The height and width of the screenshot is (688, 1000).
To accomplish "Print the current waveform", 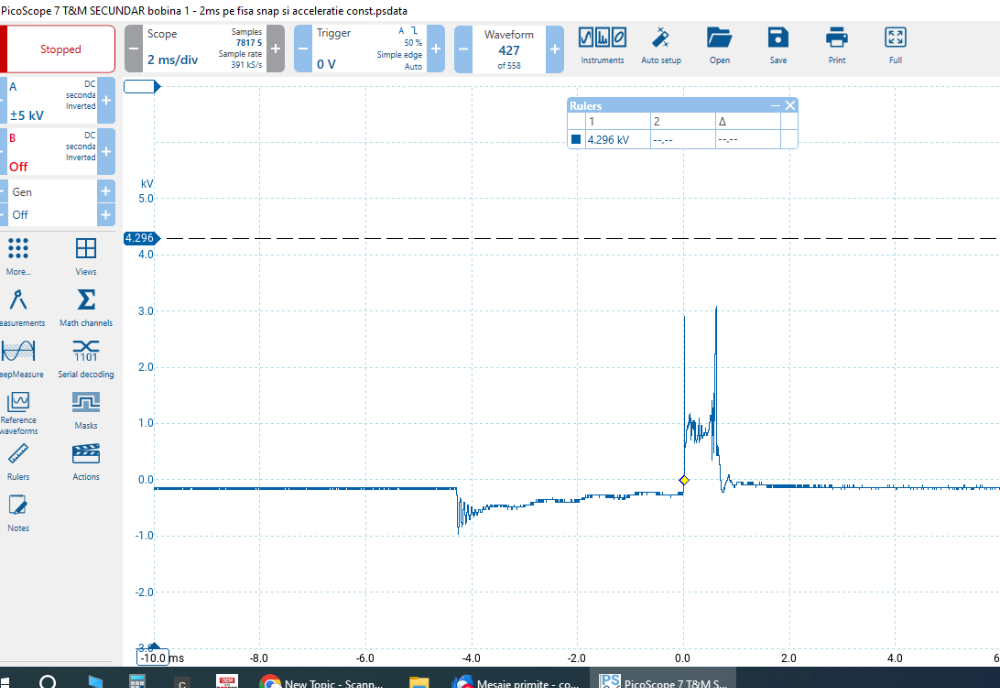I will [836, 45].
